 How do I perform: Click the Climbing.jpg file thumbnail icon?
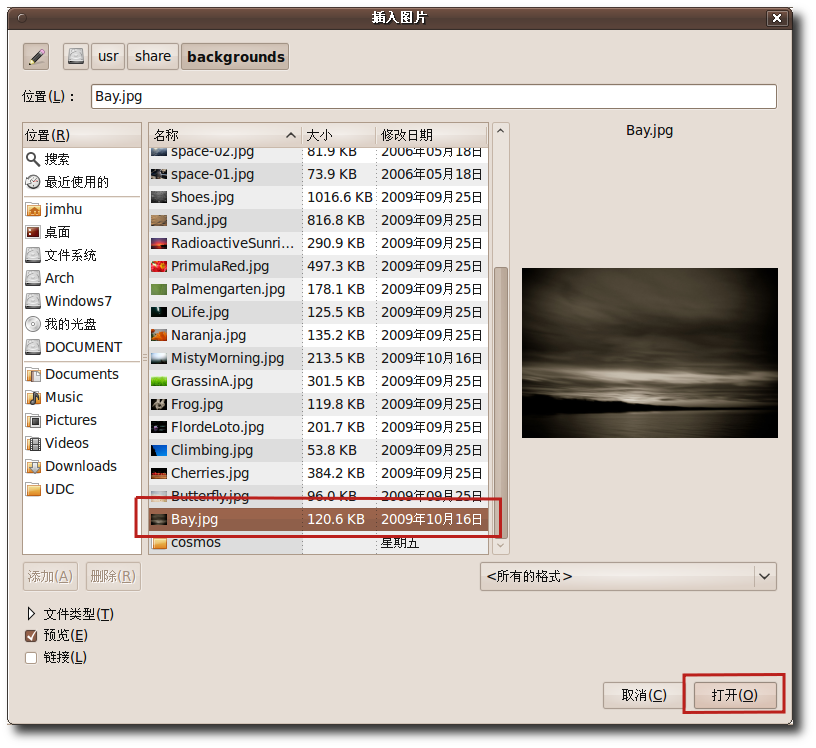(x=159, y=450)
